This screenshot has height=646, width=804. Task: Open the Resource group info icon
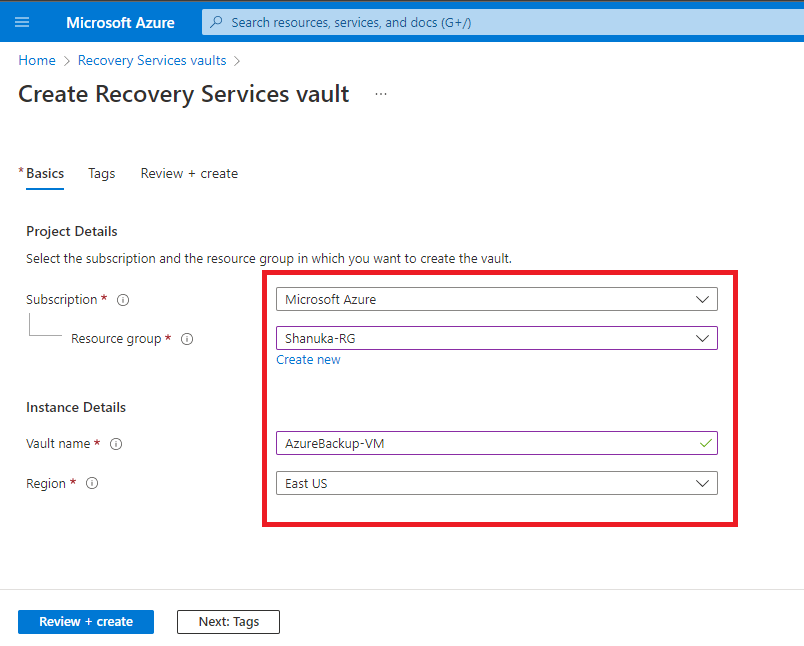pyautogui.click(x=187, y=339)
